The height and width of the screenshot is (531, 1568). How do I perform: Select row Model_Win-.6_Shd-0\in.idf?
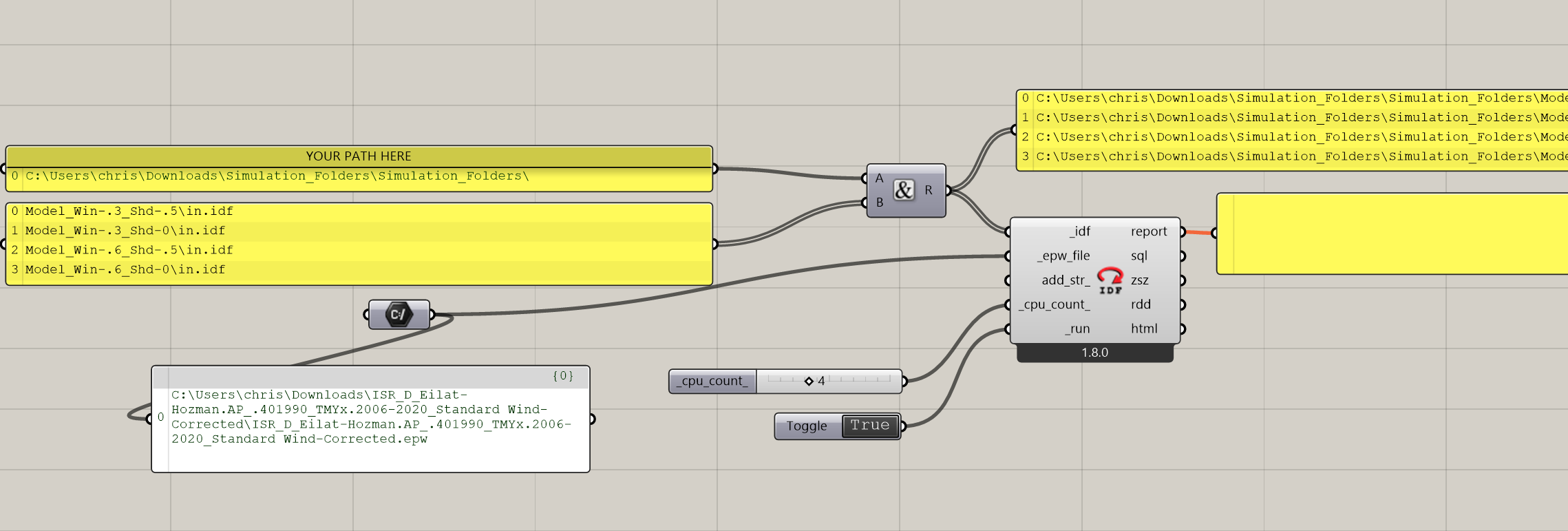(359, 269)
